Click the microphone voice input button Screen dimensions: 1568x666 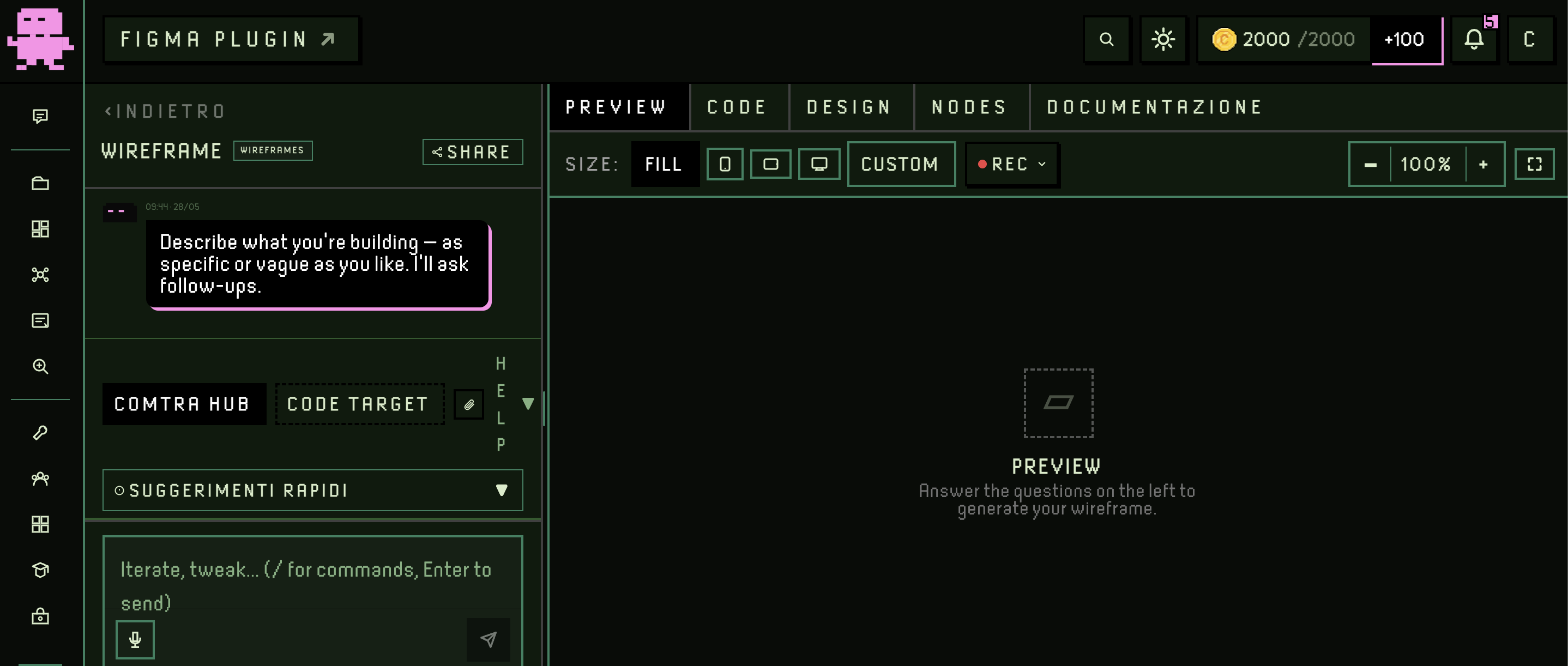[135, 639]
